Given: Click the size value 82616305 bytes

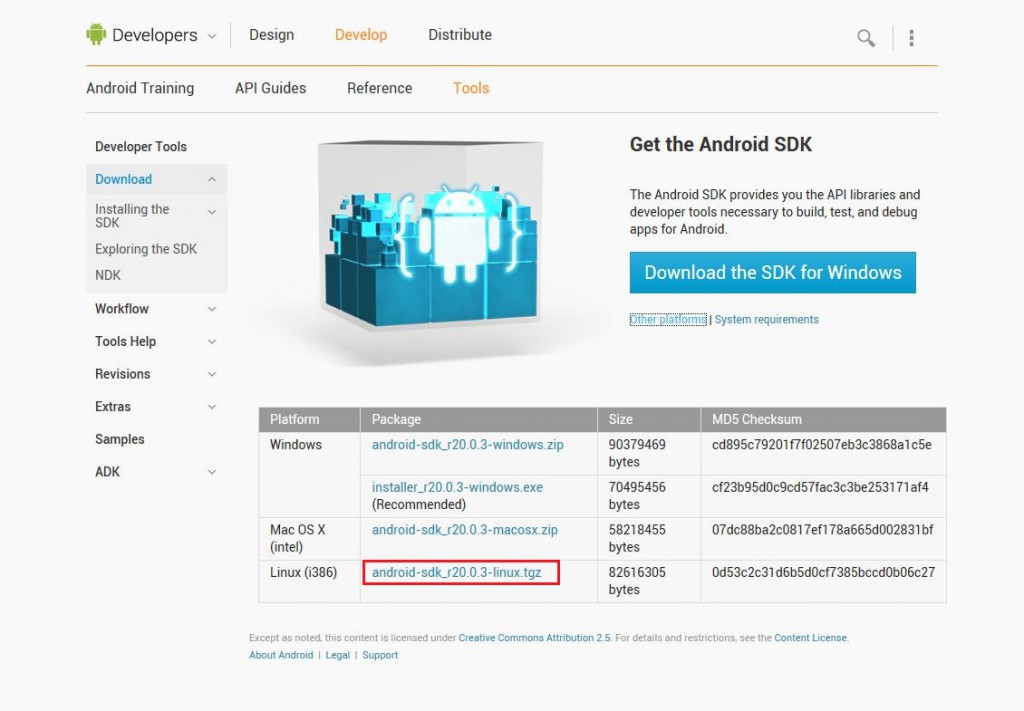Looking at the screenshot, I should click(x=637, y=581).
